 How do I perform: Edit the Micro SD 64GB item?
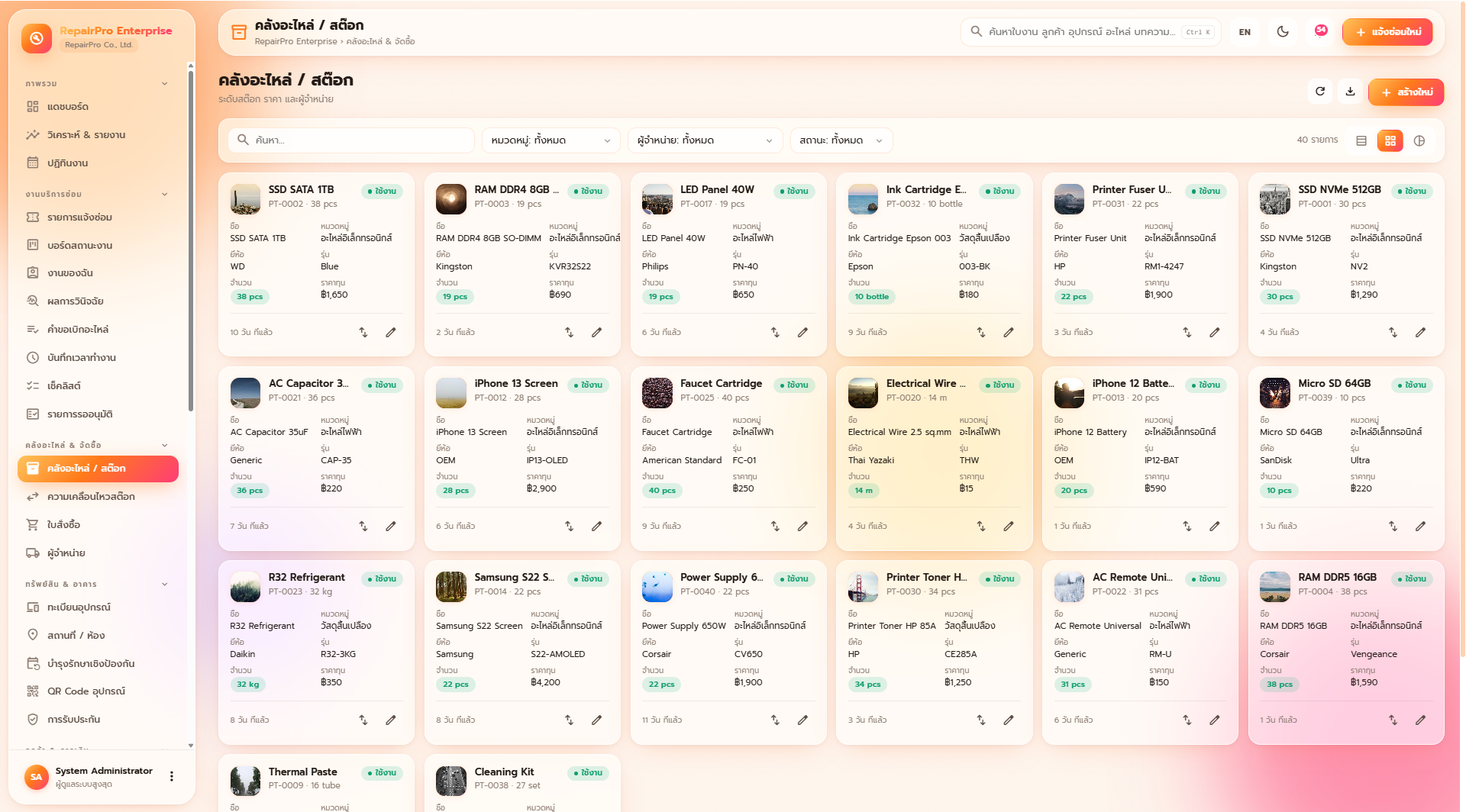1420,526
